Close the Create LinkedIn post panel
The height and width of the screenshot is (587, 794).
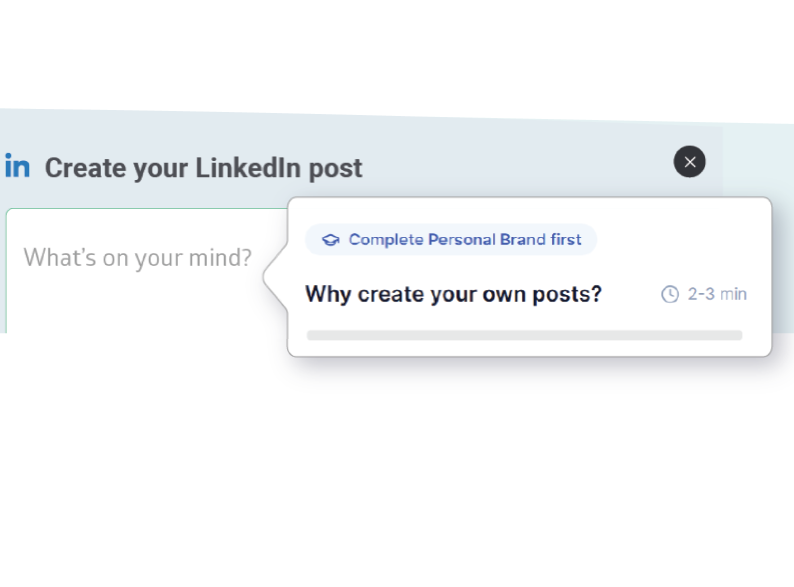pos(689,162)
